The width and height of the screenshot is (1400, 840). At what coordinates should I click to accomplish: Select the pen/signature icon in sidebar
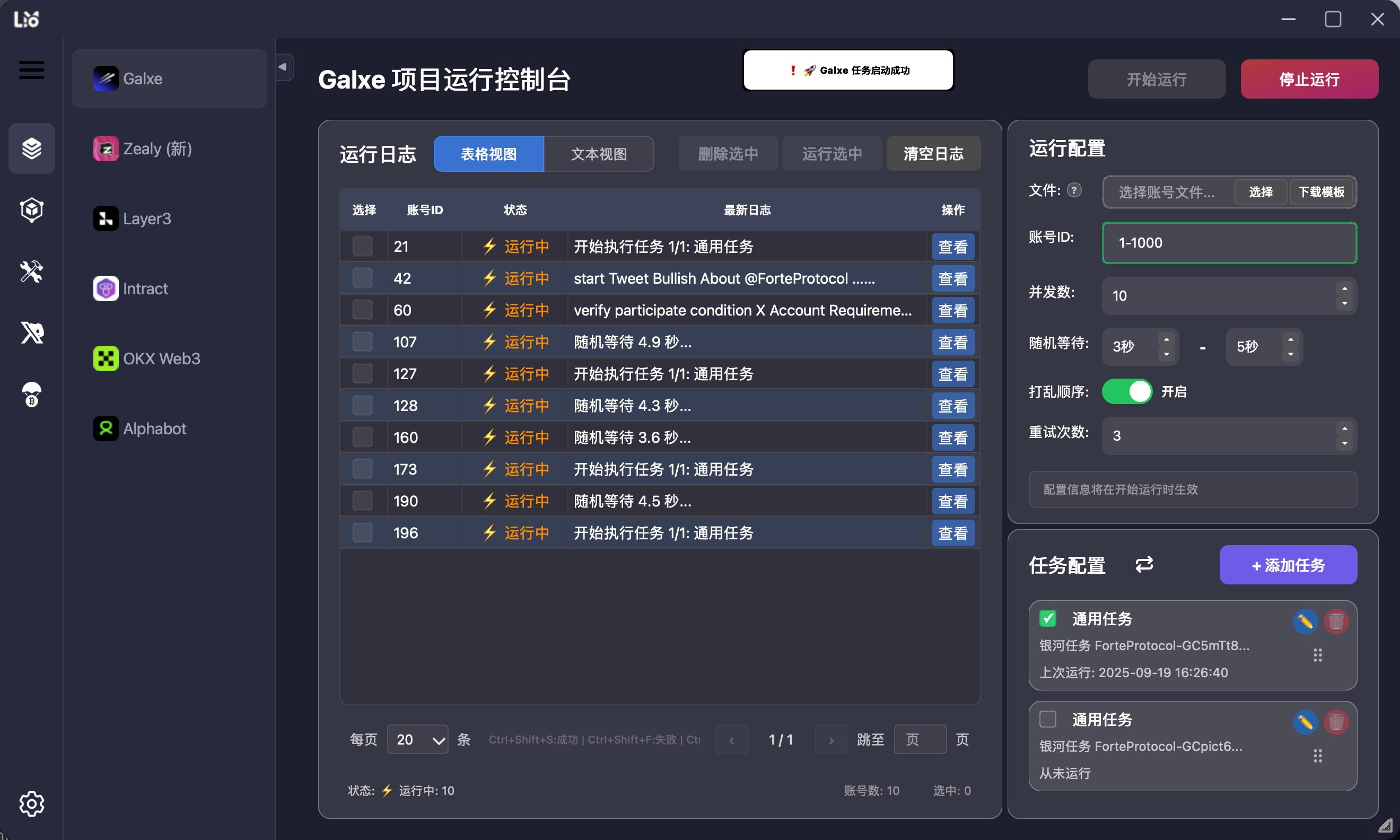tap(31, 333)
